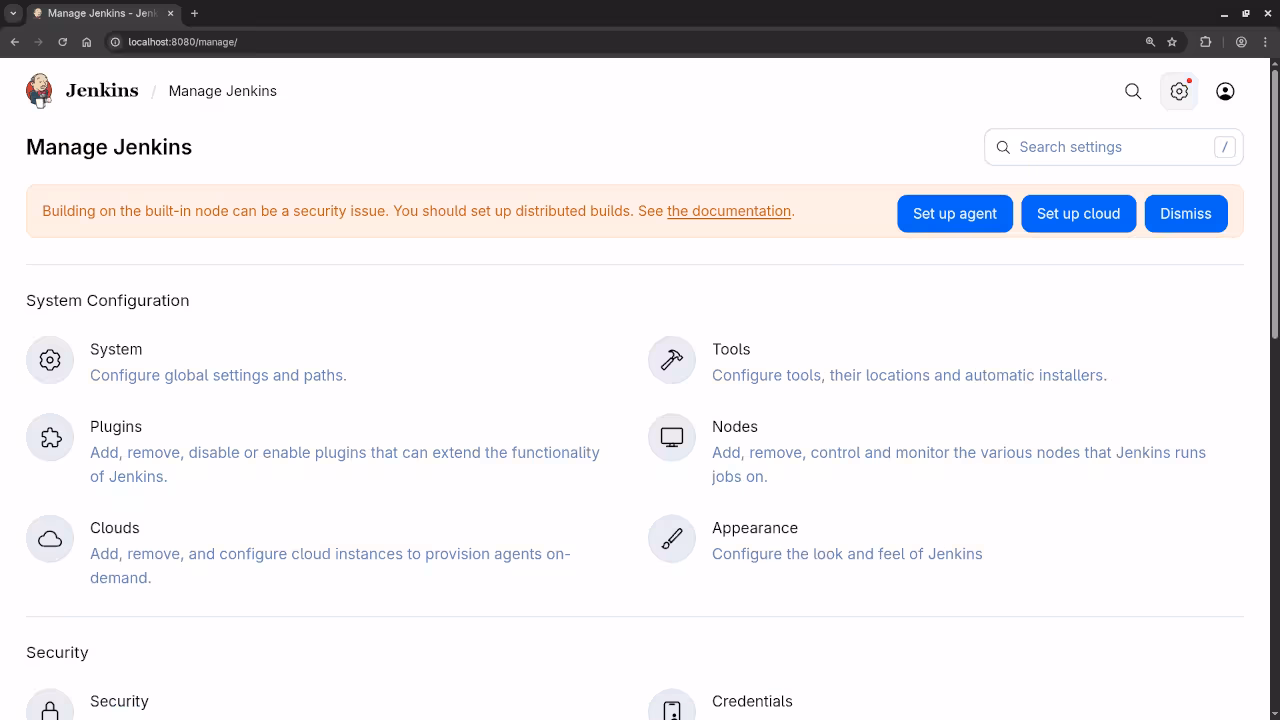Follow the documentation link in the banner
1280x720 pixels.
(728, 211)
